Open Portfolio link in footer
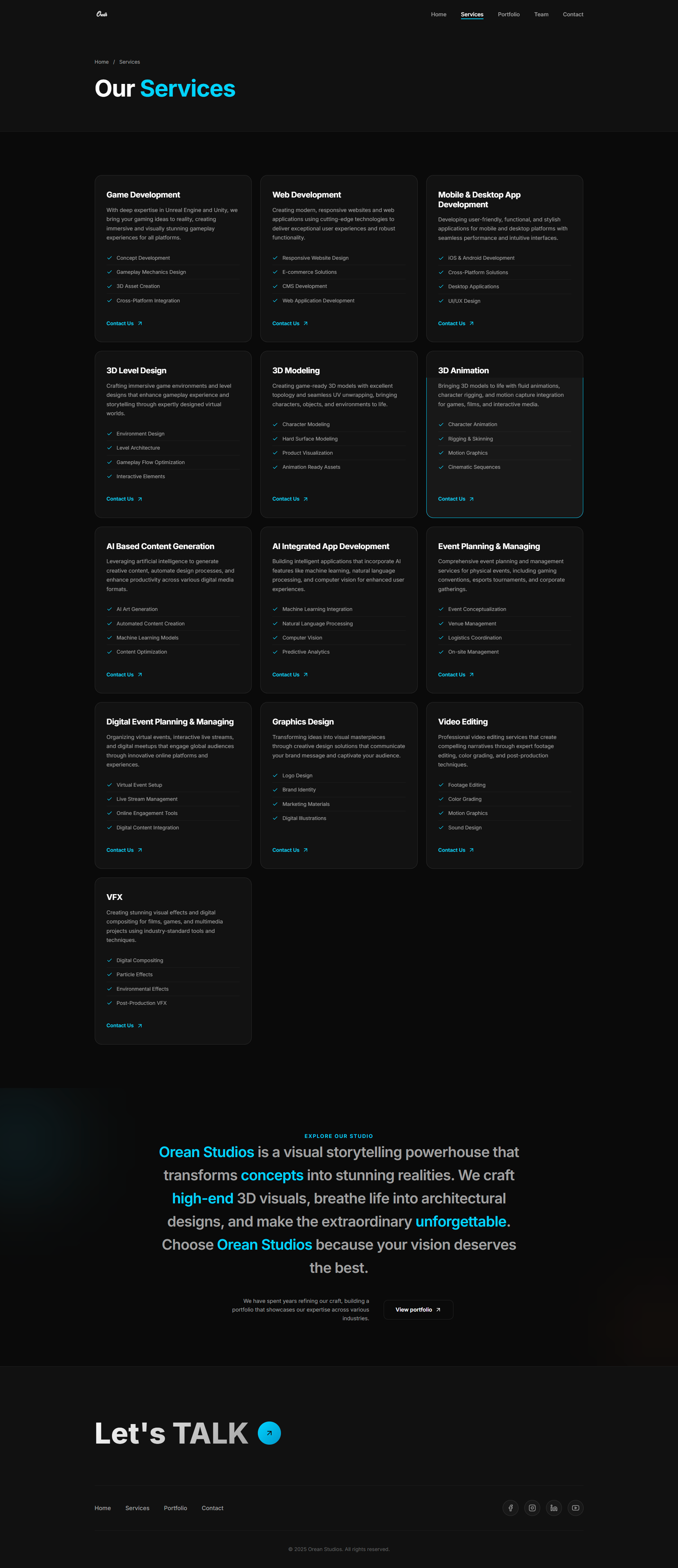This screenshot has height=1568, width=678. pyautogui.click(x=175, y=1508)
